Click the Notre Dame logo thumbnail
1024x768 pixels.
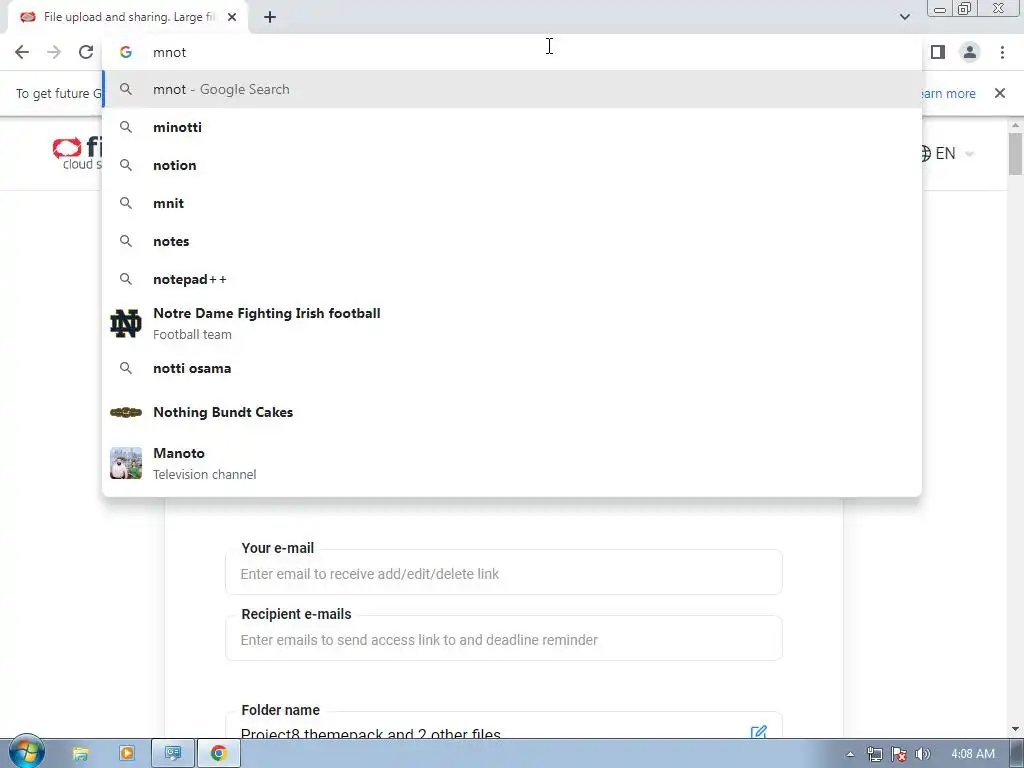(126, 324)
